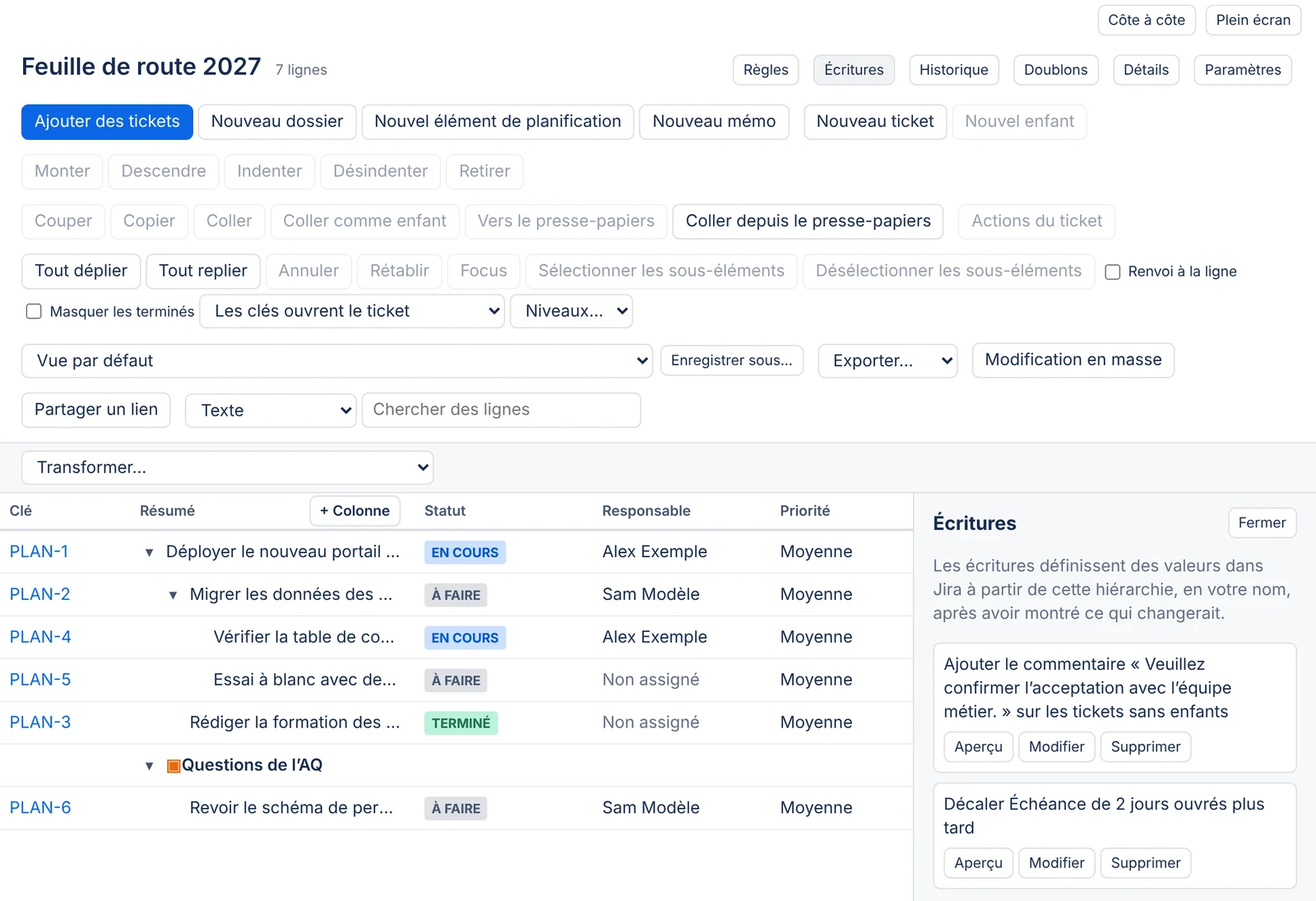Collapse the PLAN-2 row disclosure triangle
Image resolution: width=1316 pixels, height=901 pixels.
(x=173, y=595)
